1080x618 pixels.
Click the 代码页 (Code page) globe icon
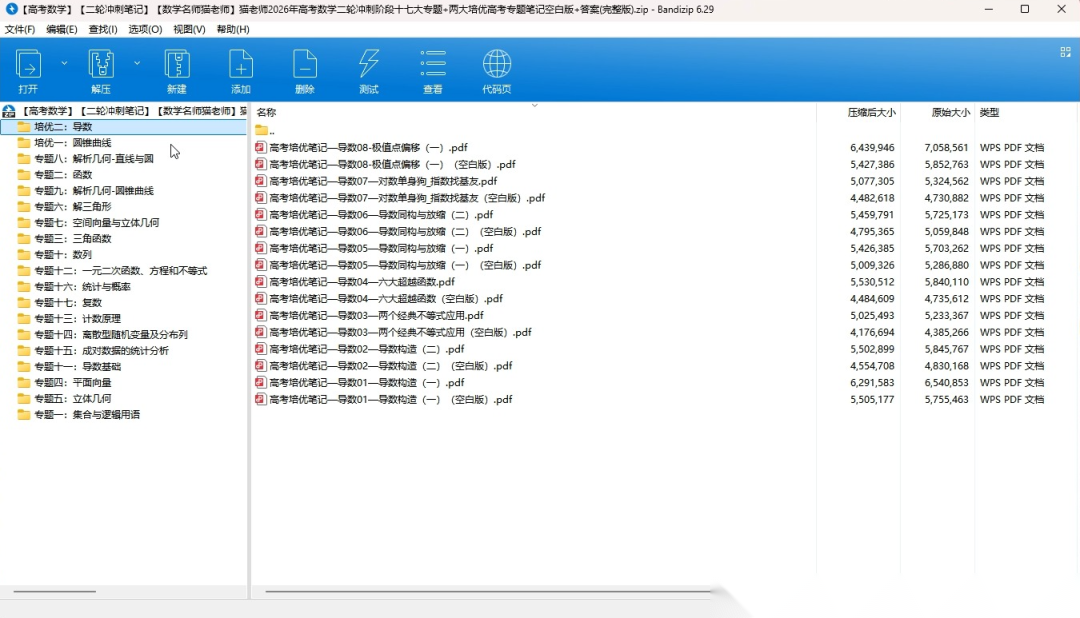(x=497, y=65)
